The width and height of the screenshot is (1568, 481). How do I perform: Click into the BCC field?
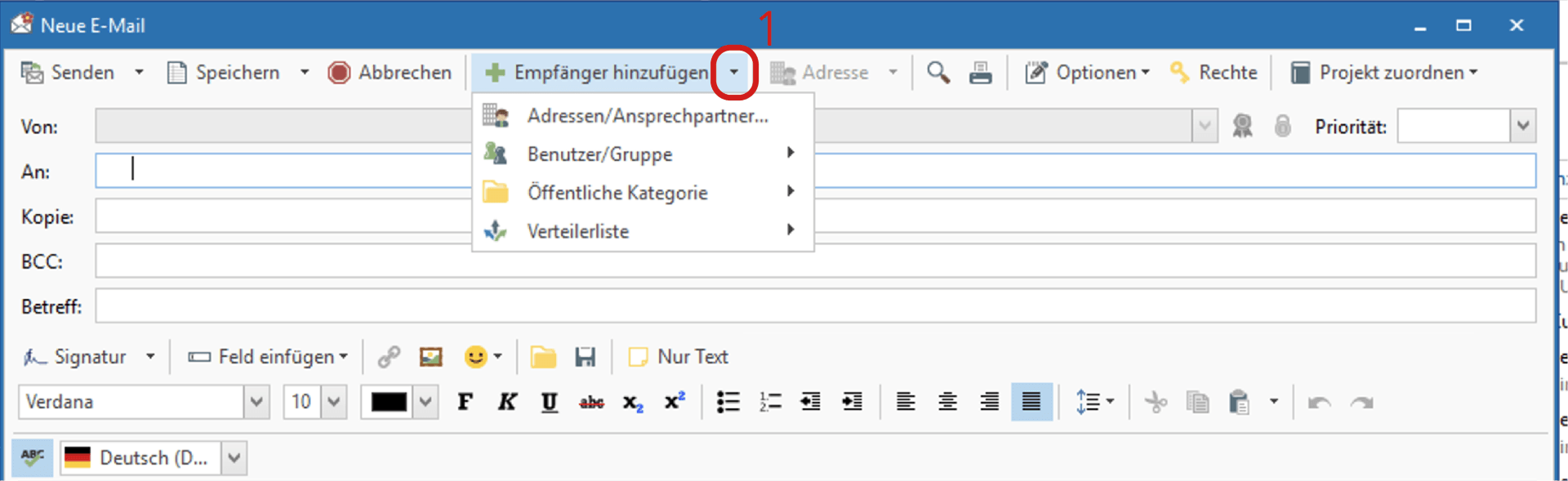pos(815,261)
